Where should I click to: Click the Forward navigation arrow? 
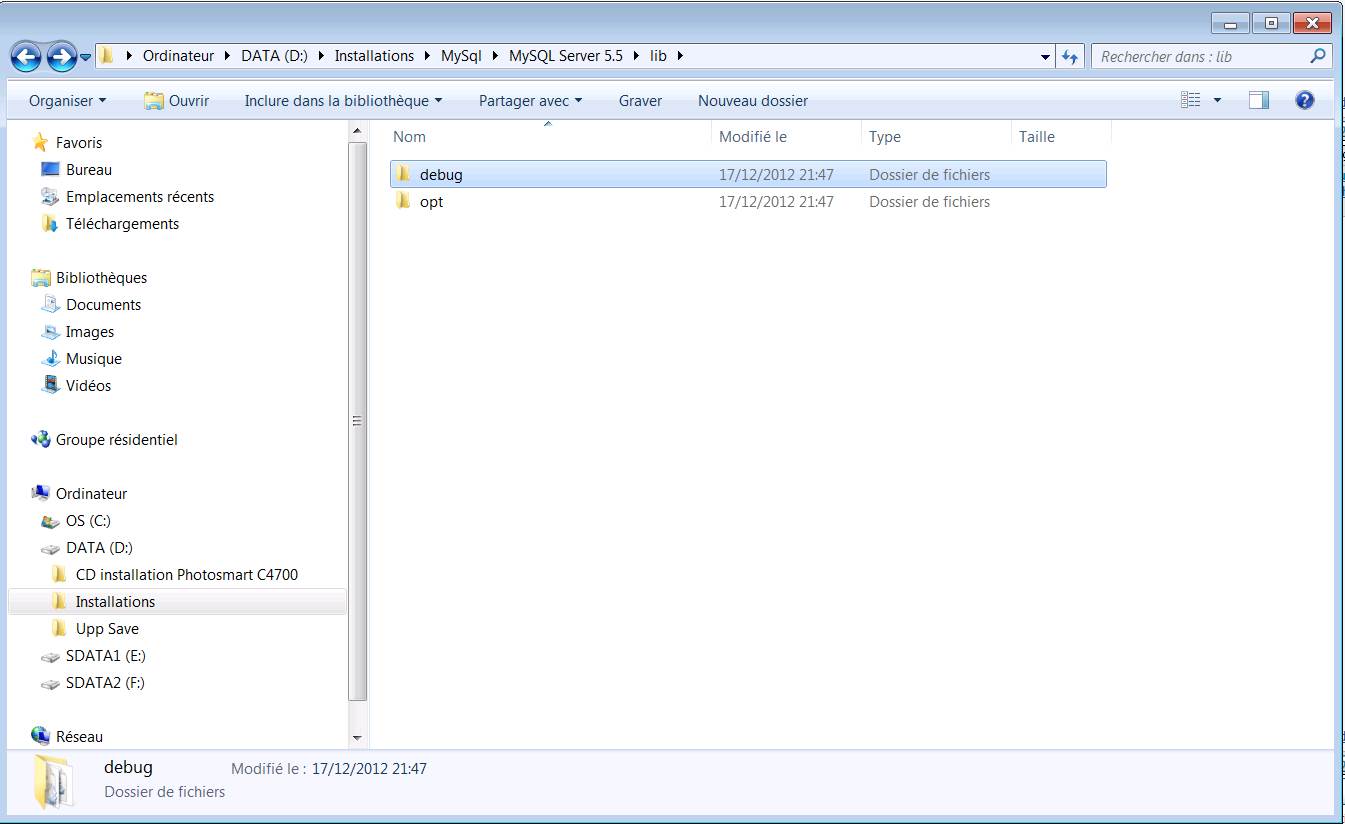pos(61,57)
